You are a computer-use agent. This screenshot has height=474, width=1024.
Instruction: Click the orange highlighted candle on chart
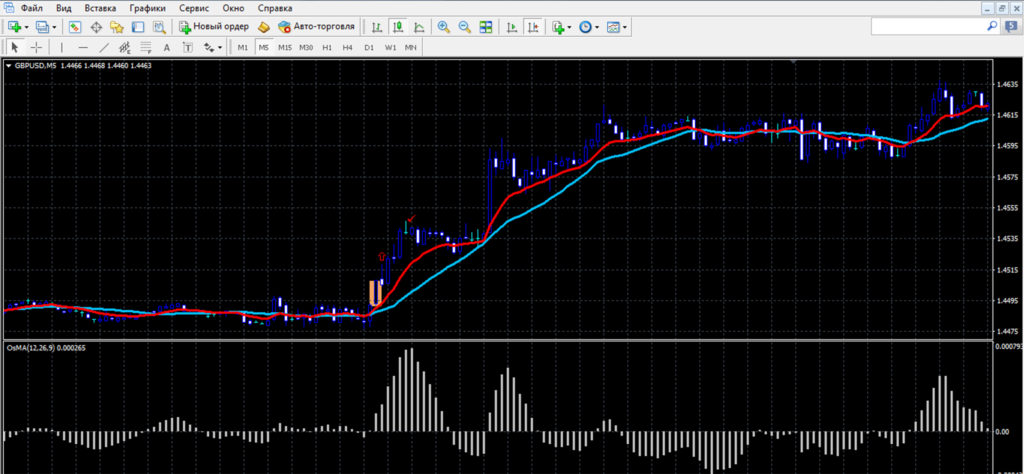375,292
